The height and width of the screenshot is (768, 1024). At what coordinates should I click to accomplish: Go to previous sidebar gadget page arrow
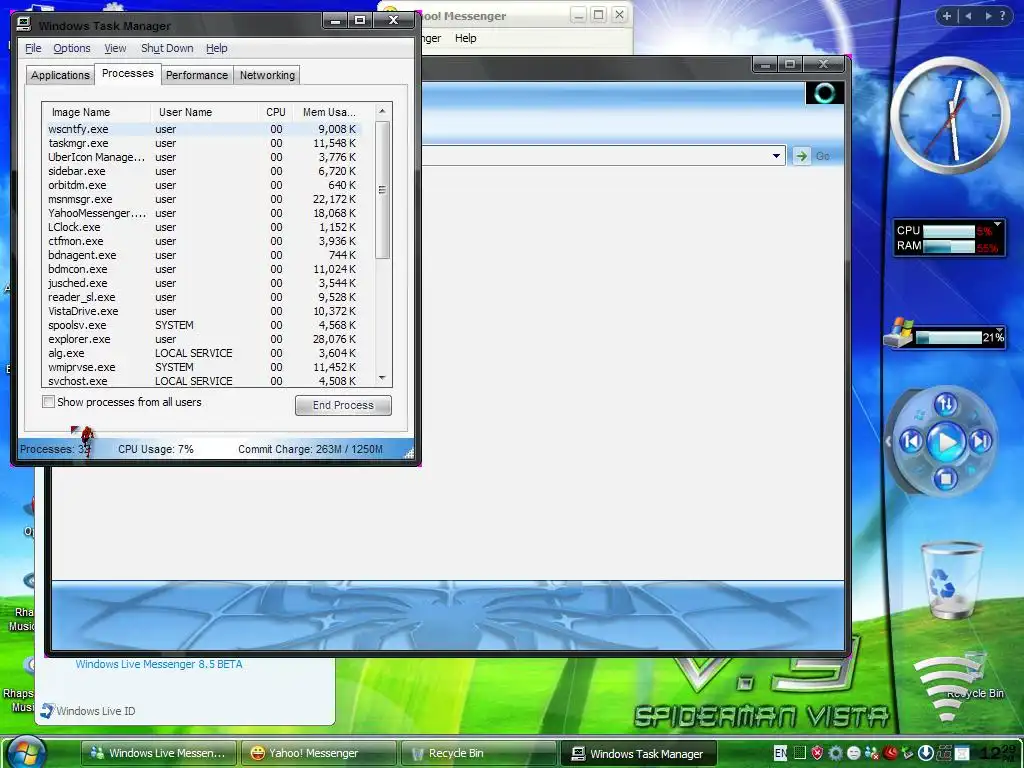968,16
